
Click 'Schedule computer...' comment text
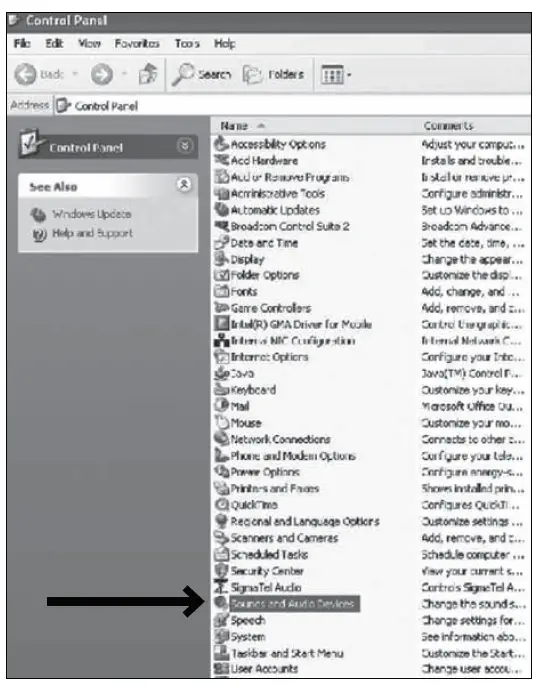point(473,554)
